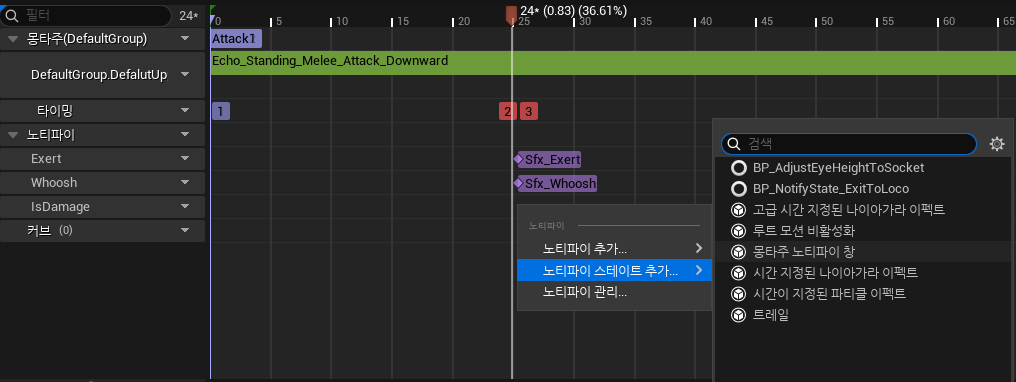Click the icon beside 몽타주 노티파이 창
This screenshot has width=1016, height=382.
(739, 252)
